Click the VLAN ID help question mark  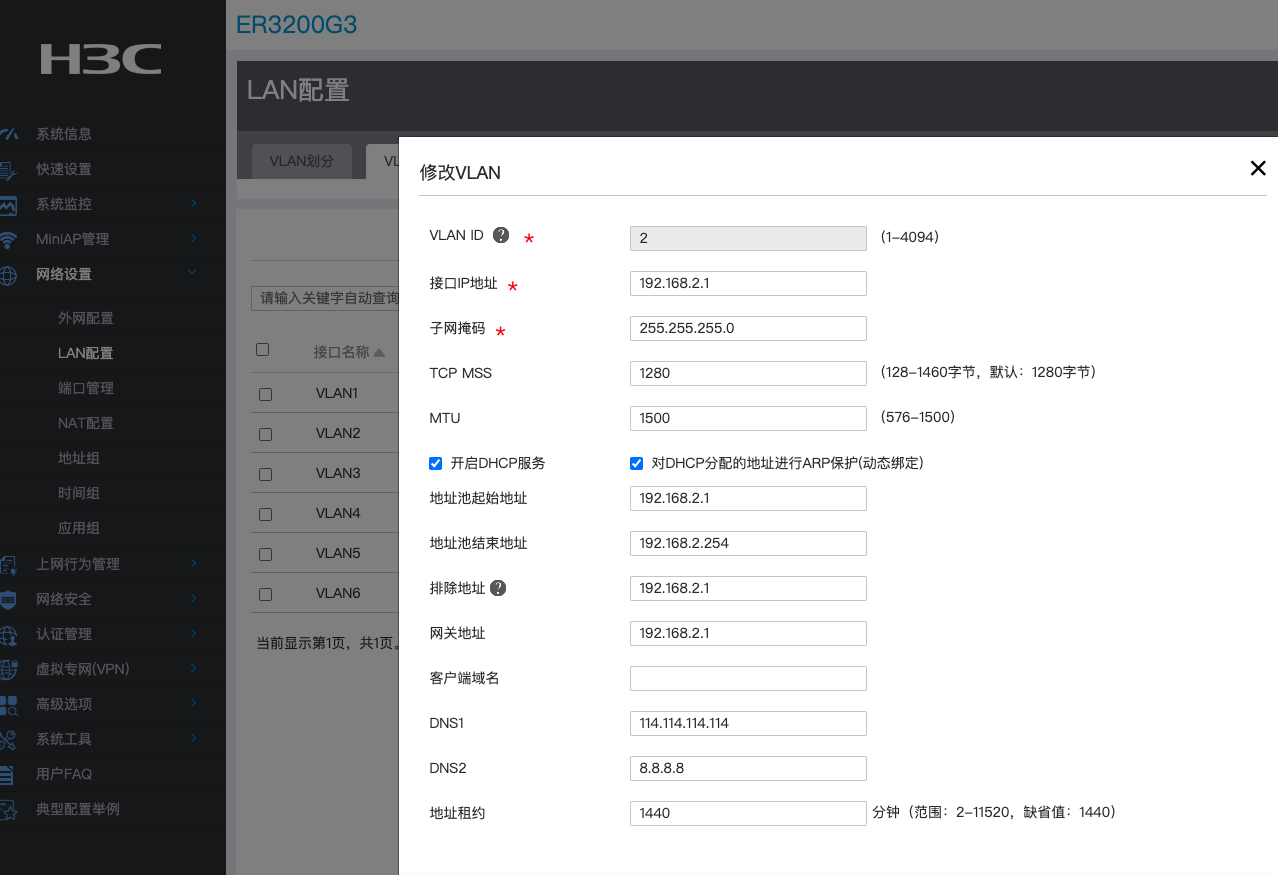[x=501, y=235]
